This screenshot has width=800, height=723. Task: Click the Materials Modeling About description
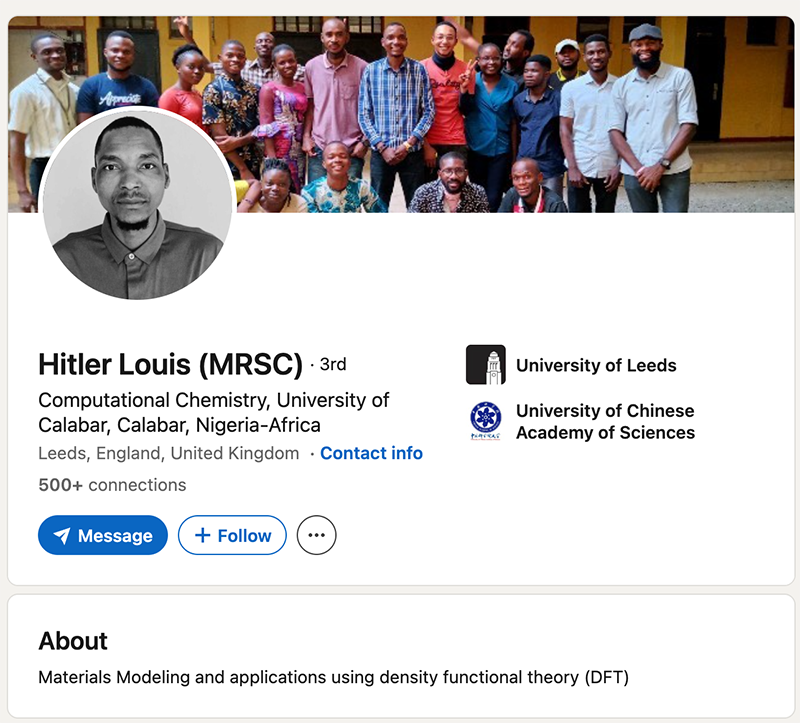(x=333, y=677)
